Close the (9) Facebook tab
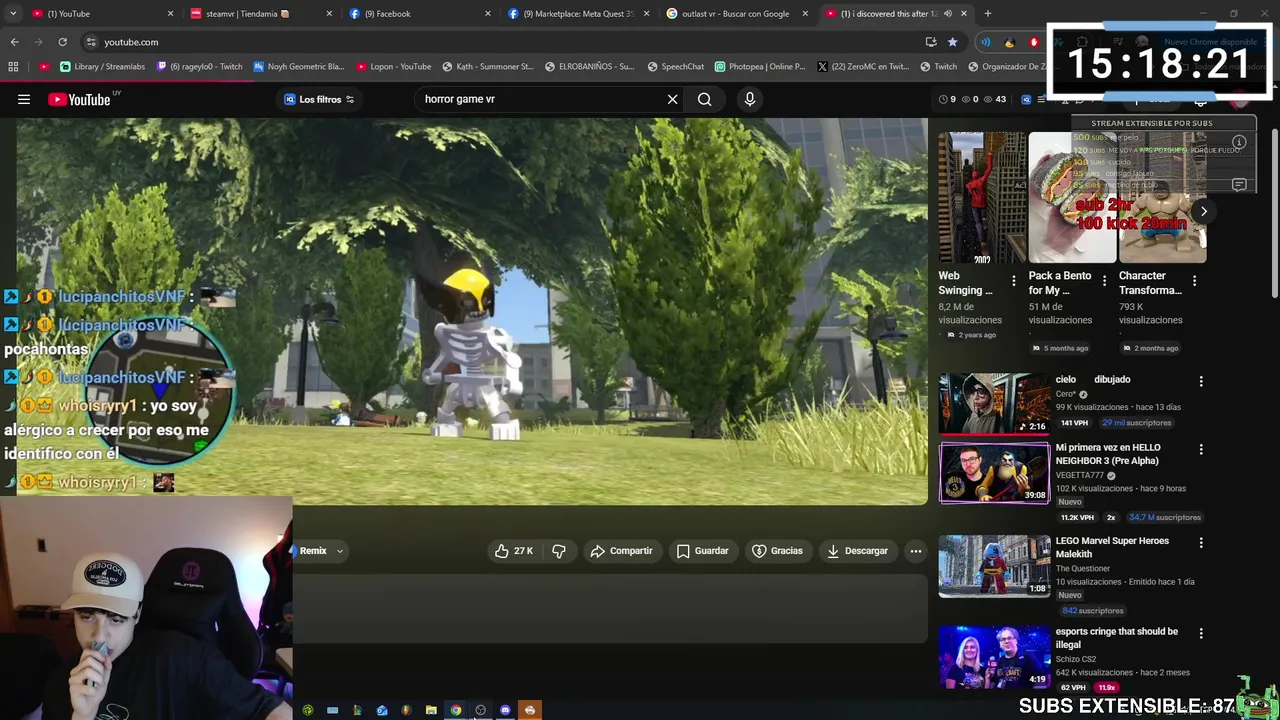 click(x=488, y=14)
